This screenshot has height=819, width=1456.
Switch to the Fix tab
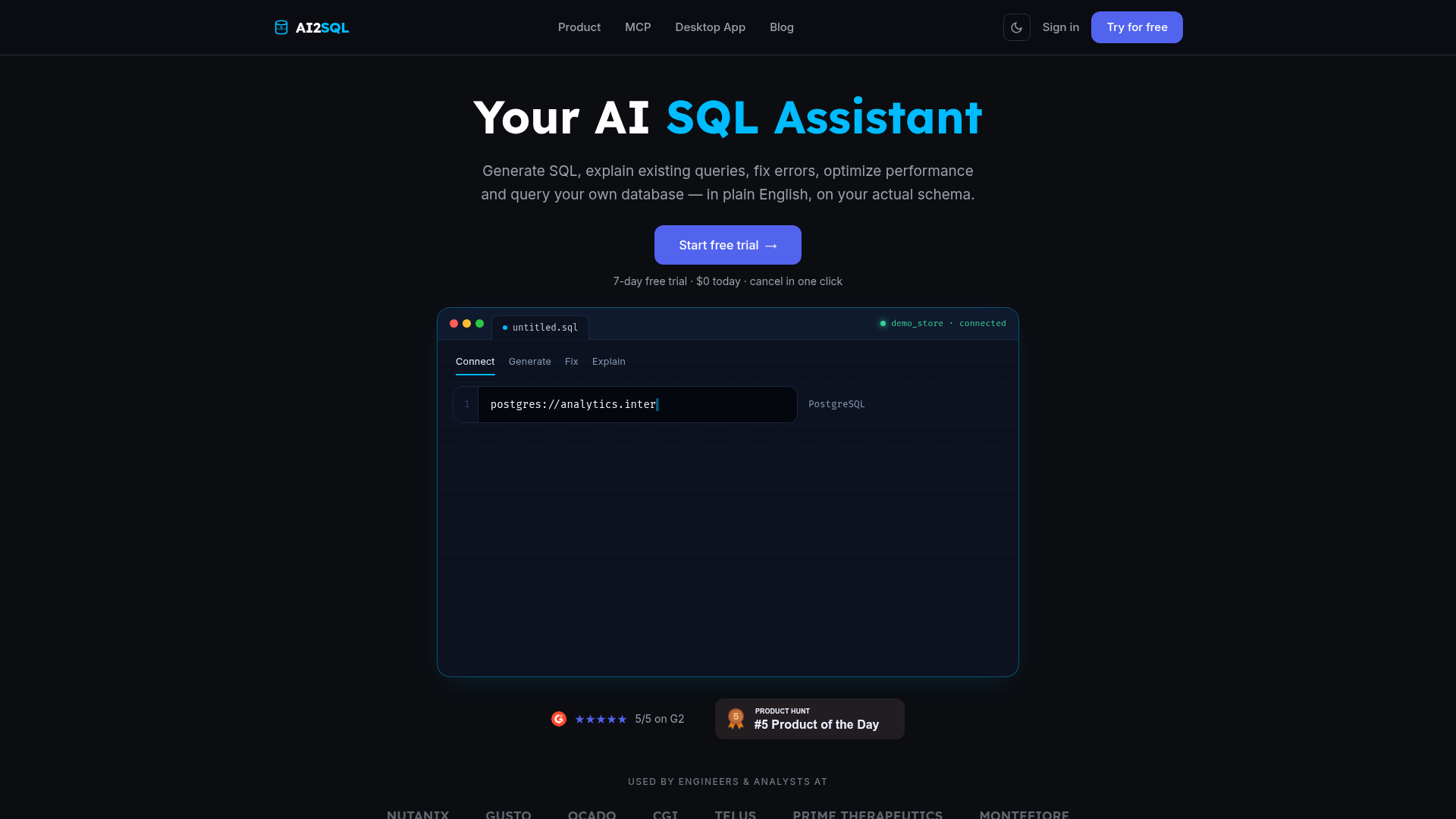tap(571, 362)
